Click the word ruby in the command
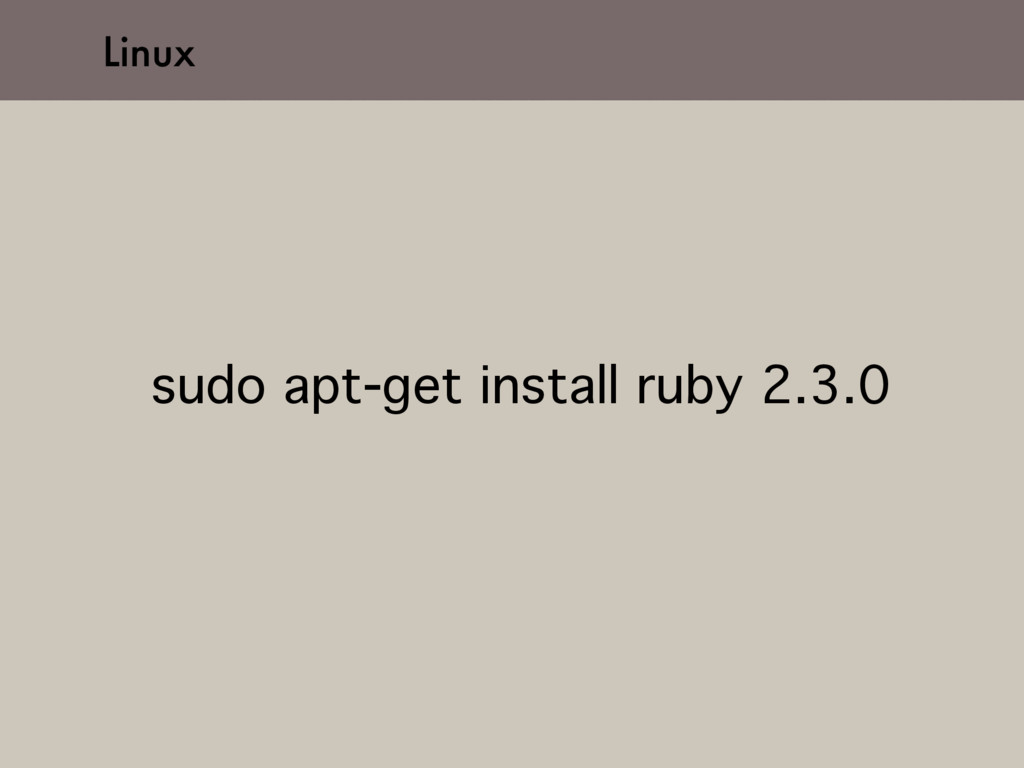Image resolution: width=1024 pixels, height=768 pixels. click(690, 389)
